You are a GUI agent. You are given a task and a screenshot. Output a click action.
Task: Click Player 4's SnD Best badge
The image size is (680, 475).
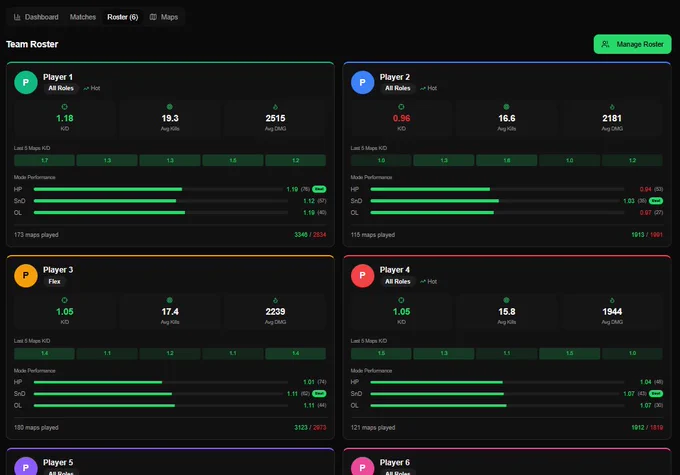coord(656,393)
